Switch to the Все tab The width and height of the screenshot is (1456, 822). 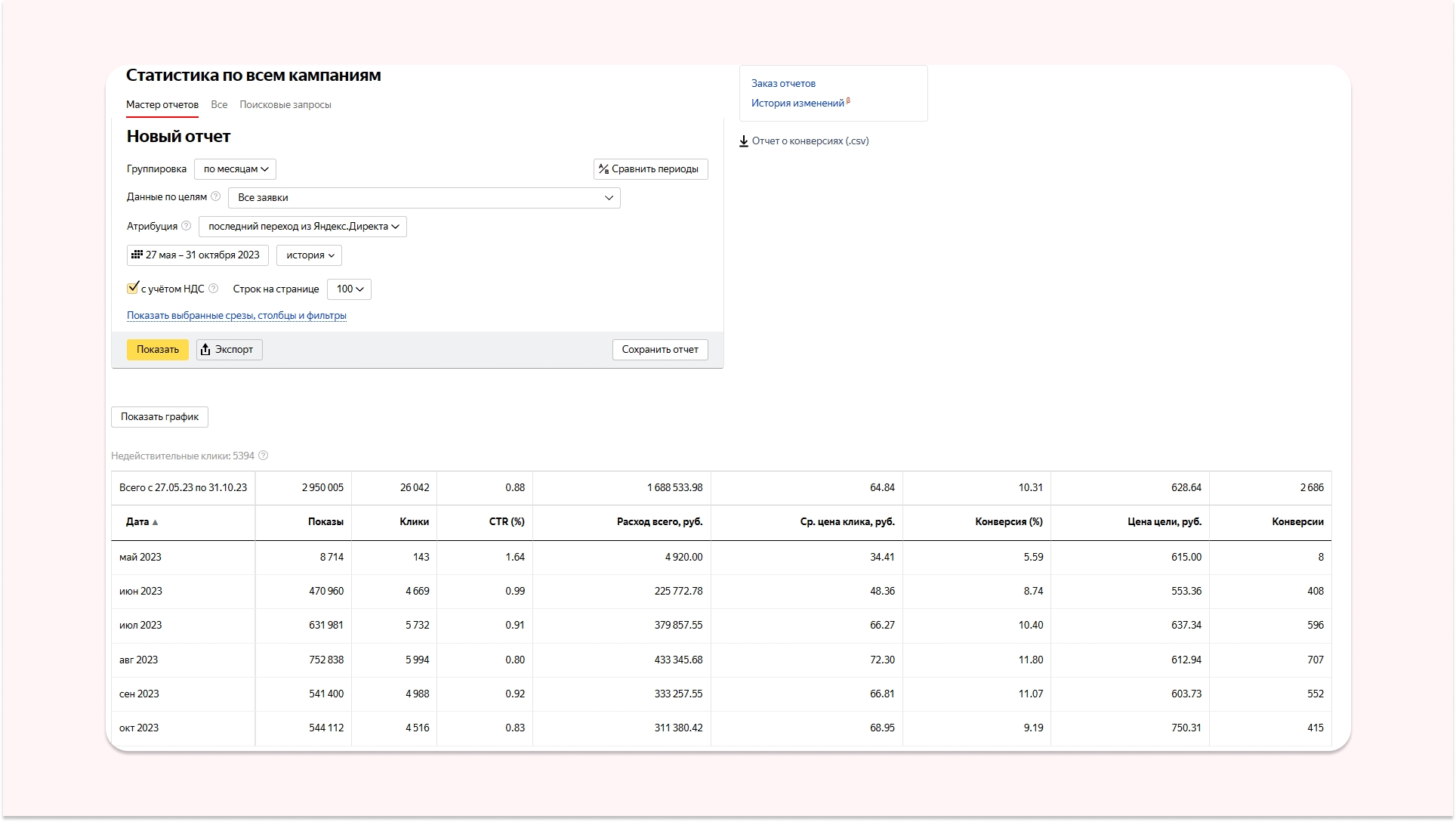pyautogui.click(x=219, y=105)
